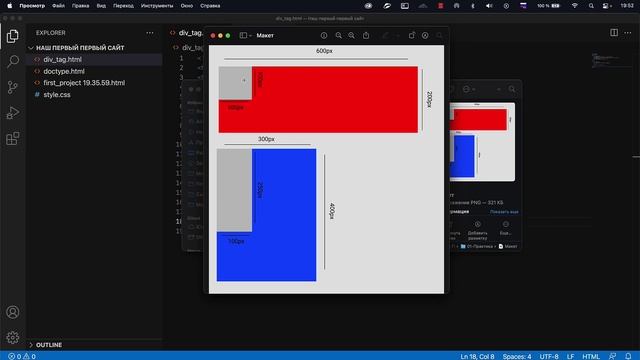The width and height of the screenshot is (640, 360).
Task: Open the Переход menu
Action: tap(123, 6)
